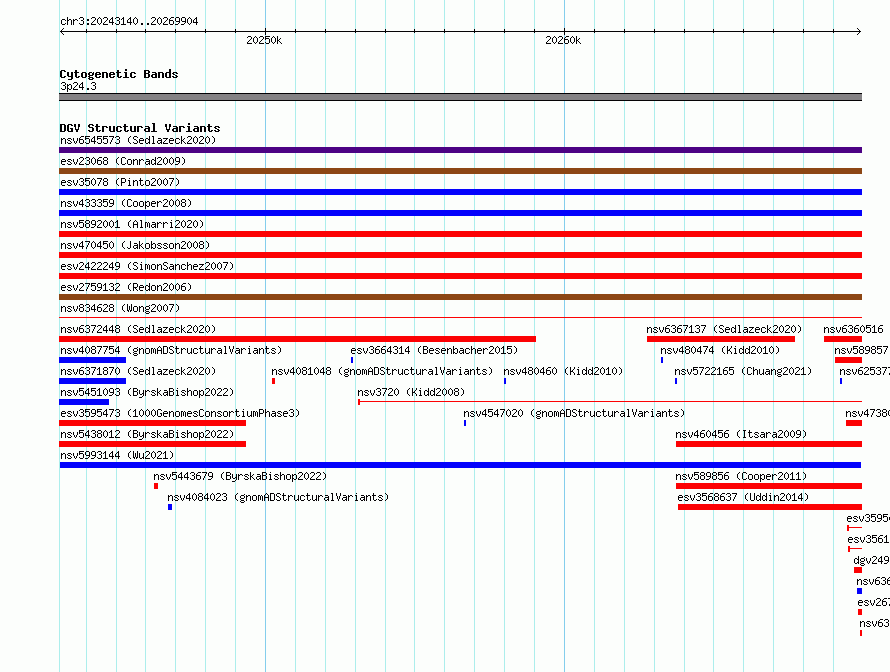Open nsv6360516 variant label
The image size is (890, 672).
click(853, 329)
